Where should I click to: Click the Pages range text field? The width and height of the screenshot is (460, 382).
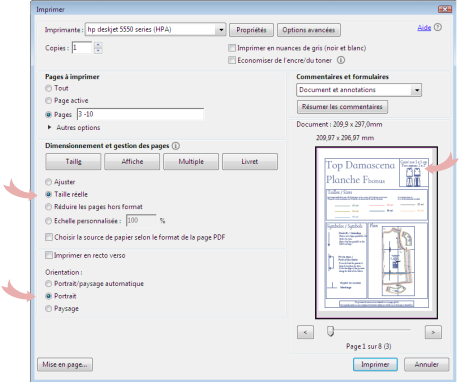click(x=140, y=114)
